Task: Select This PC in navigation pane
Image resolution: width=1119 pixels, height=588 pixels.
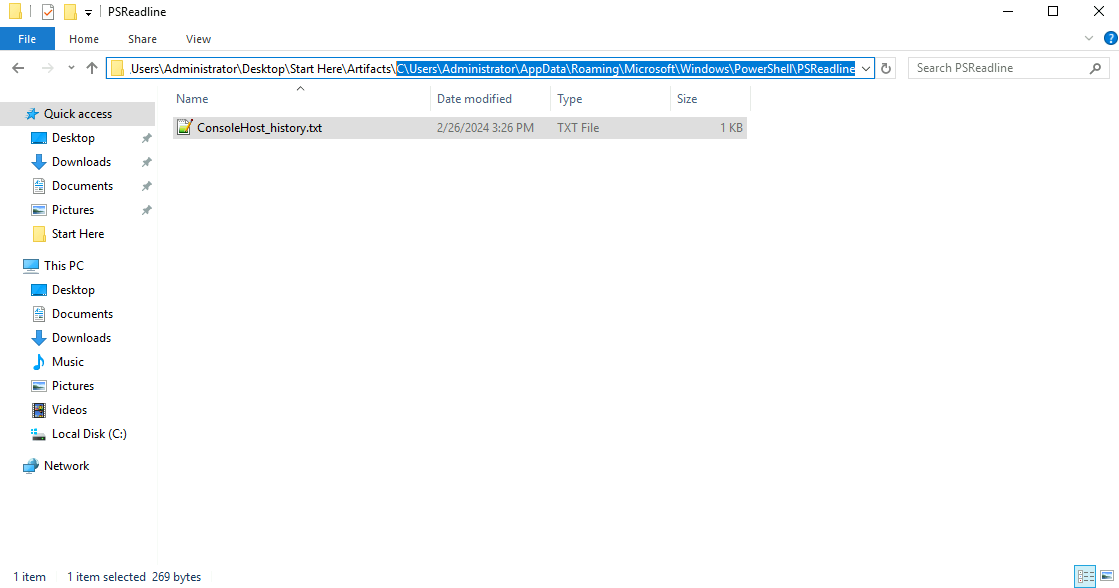Action: click(x=64, y=265)
